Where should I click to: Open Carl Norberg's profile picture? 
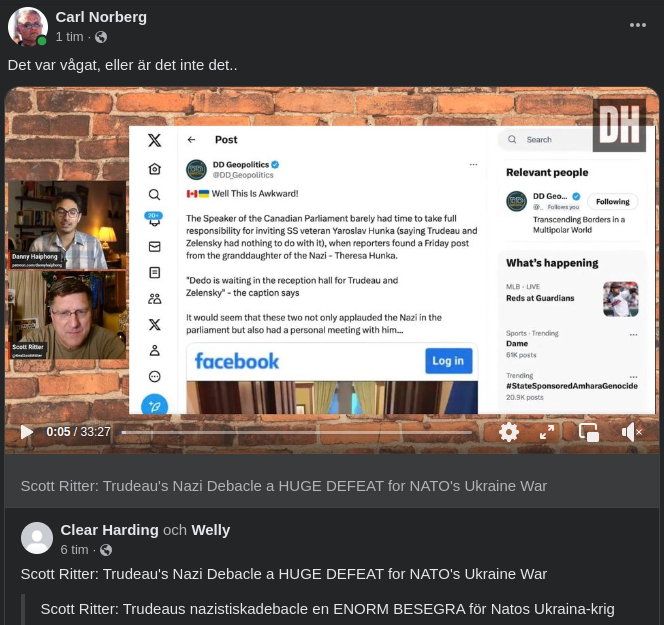(x=27, y=27)
